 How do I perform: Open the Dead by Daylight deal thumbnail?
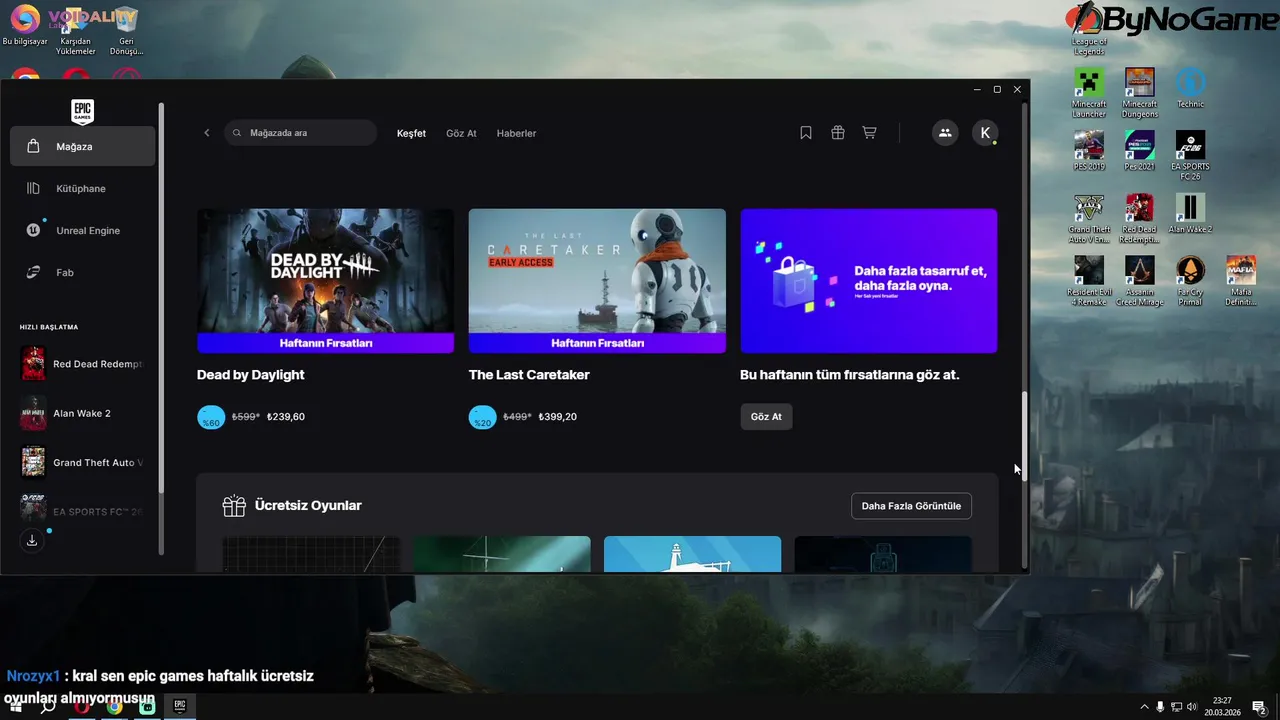326,281
